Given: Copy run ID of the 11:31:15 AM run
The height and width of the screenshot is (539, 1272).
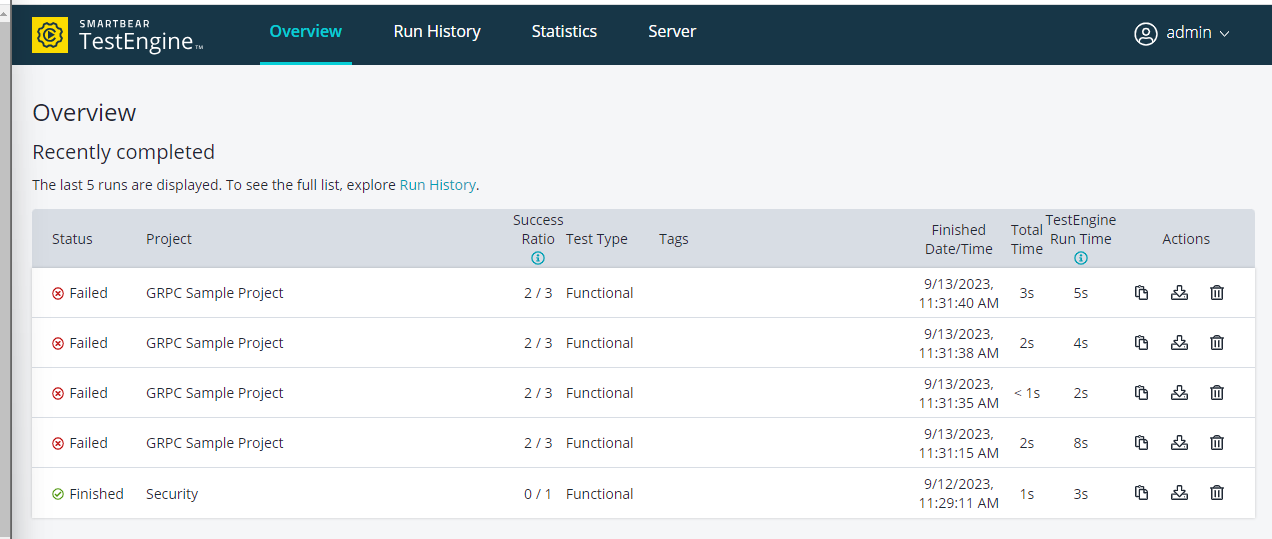Looking at the screenshot, I should 1141,443.
